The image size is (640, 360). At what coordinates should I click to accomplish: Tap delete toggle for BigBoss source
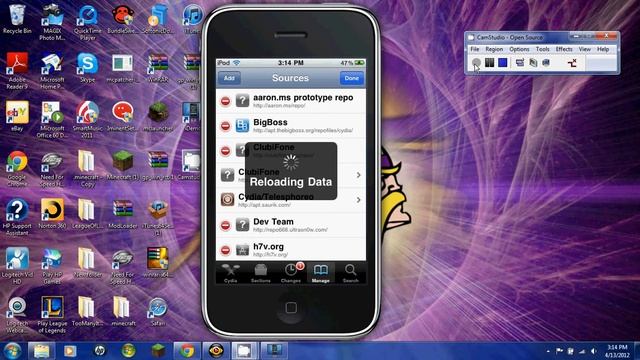pos(225,126)
